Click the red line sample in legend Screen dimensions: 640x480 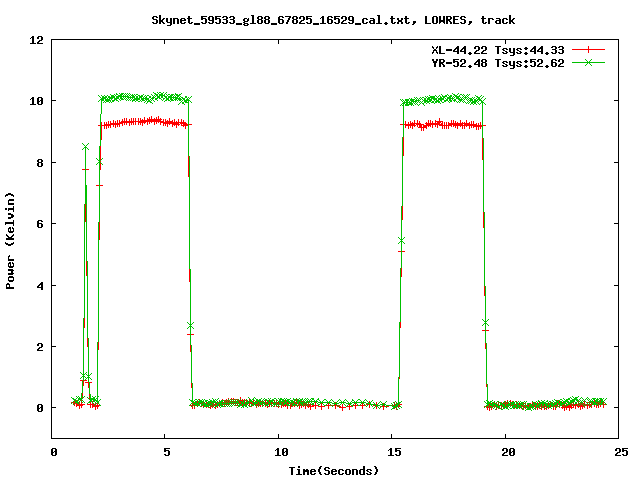[588, 50]
